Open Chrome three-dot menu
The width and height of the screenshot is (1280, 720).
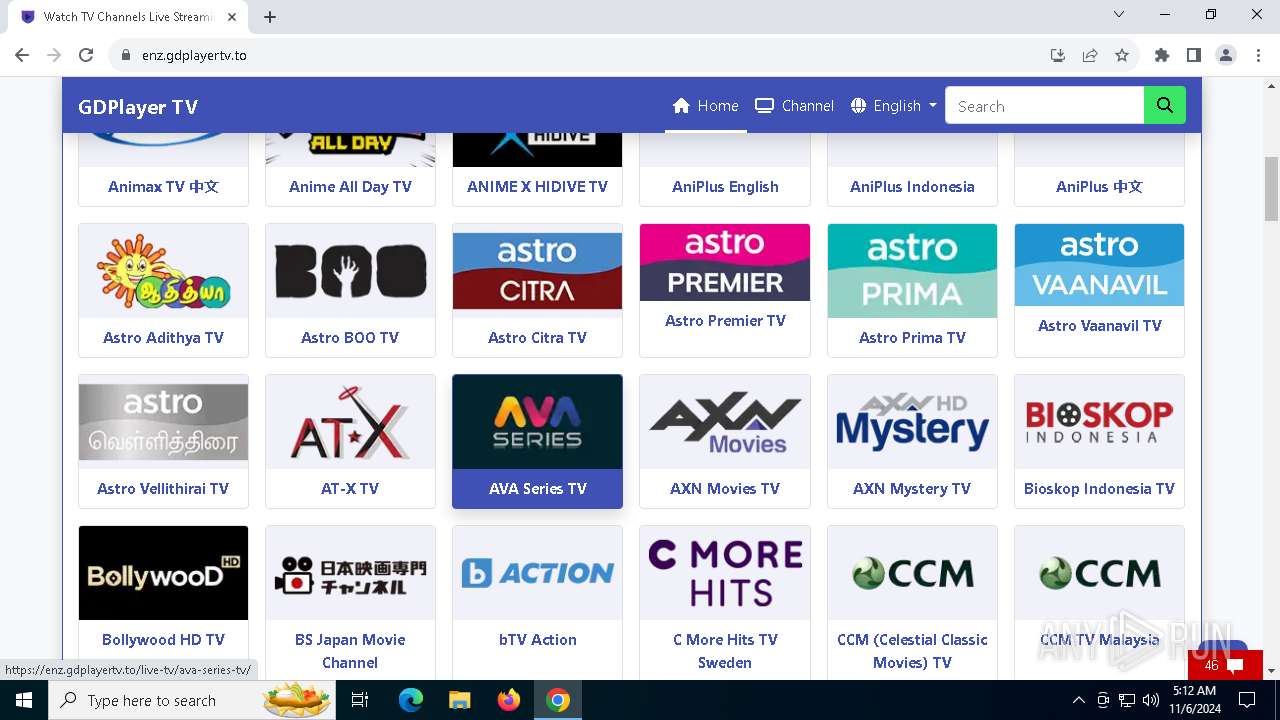click(x=1258, y=55)
